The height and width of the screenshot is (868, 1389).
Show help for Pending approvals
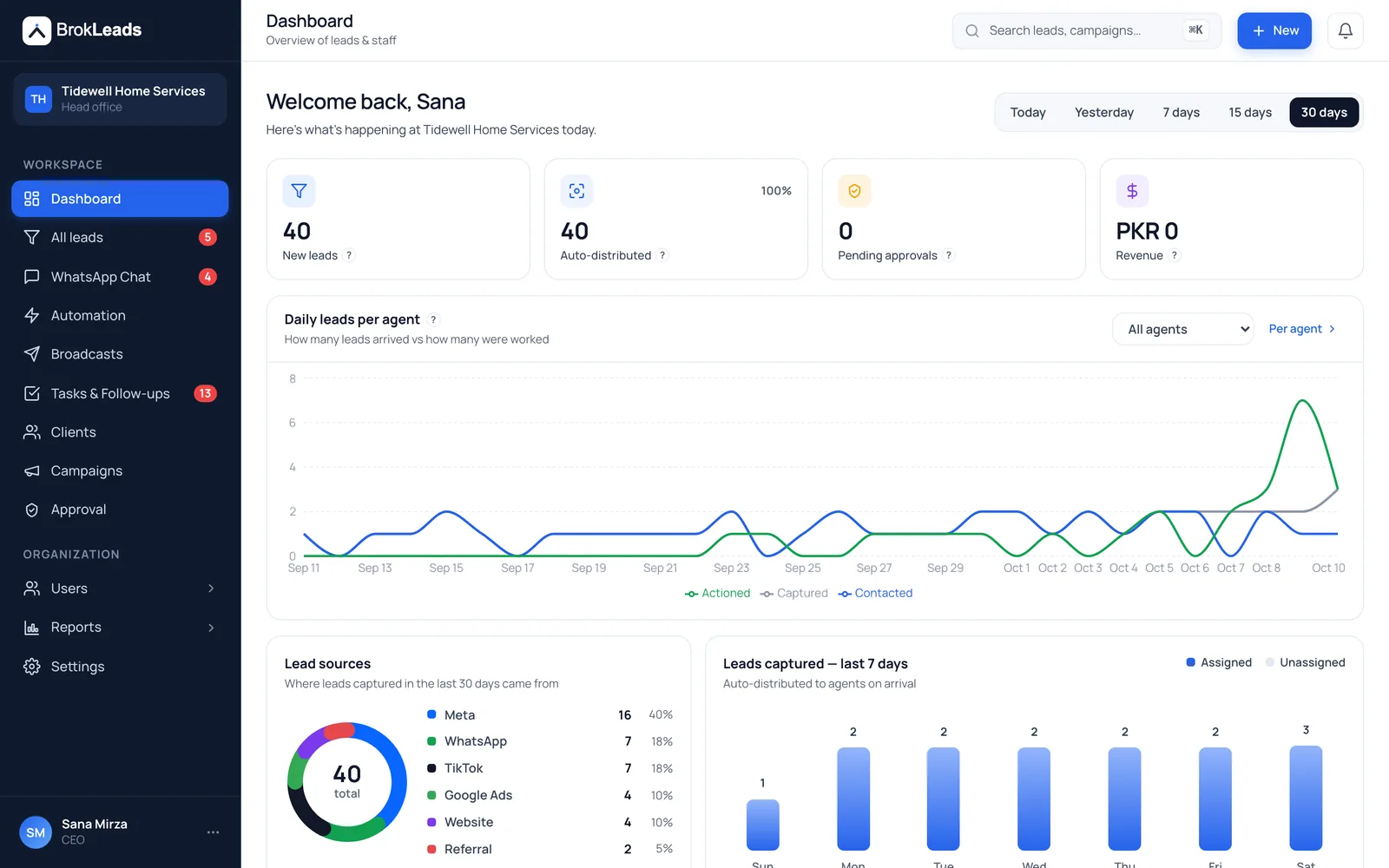click(949, 255)
